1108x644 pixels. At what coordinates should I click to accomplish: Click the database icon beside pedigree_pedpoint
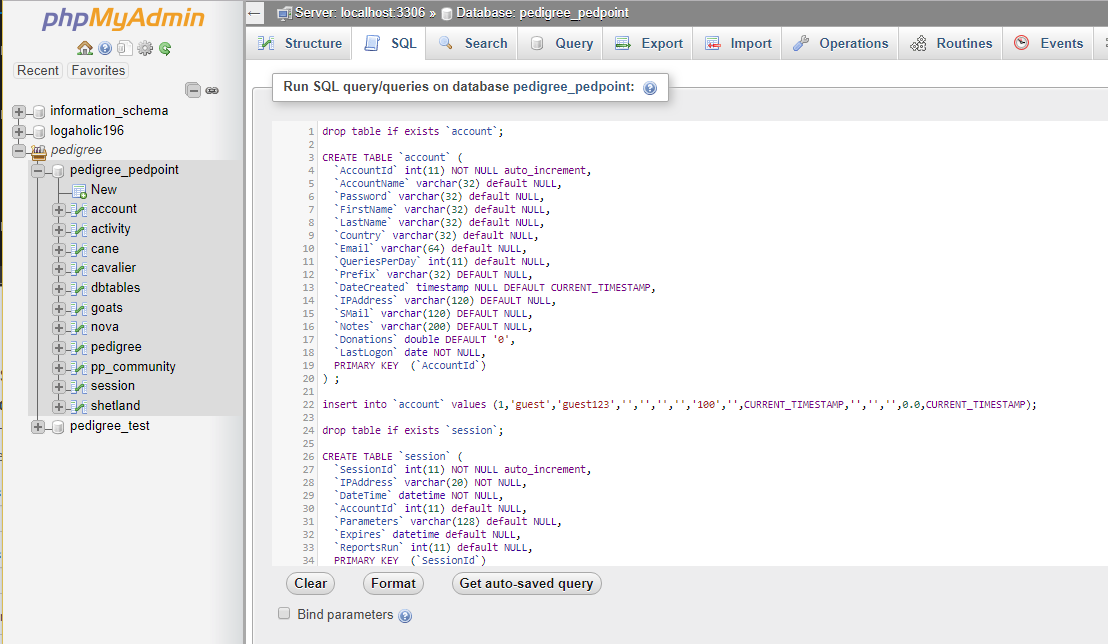59,170
